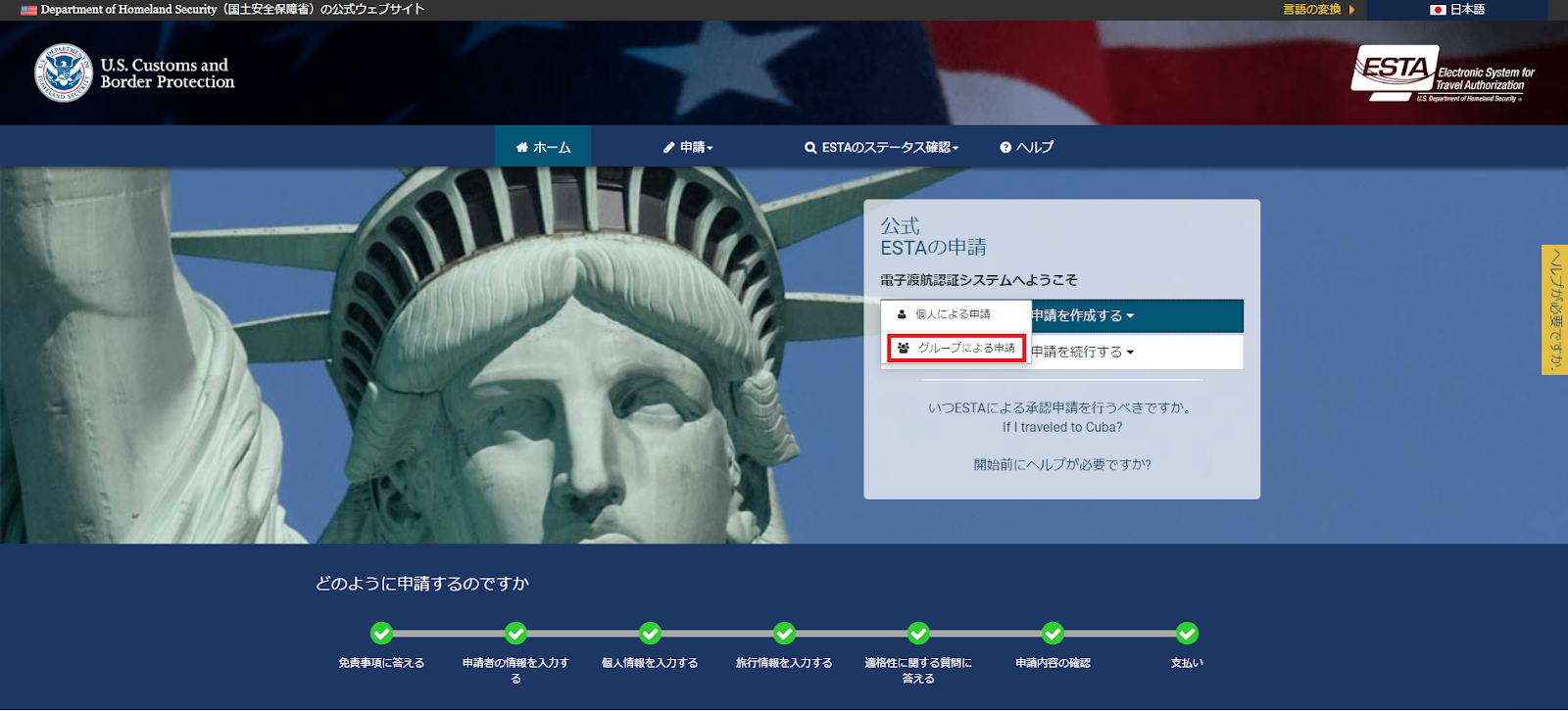1568x711 pixels.
Task: Open the 開始前にヘルプが必要ですか? link
Action: click(x=1062, y=464)
